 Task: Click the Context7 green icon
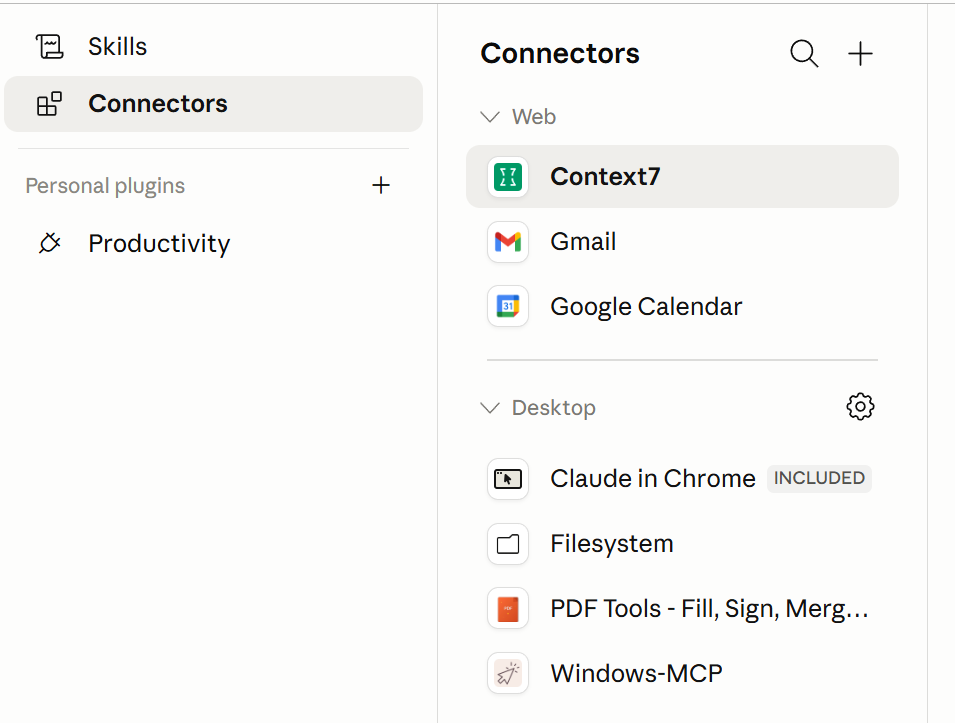[508, 177]
